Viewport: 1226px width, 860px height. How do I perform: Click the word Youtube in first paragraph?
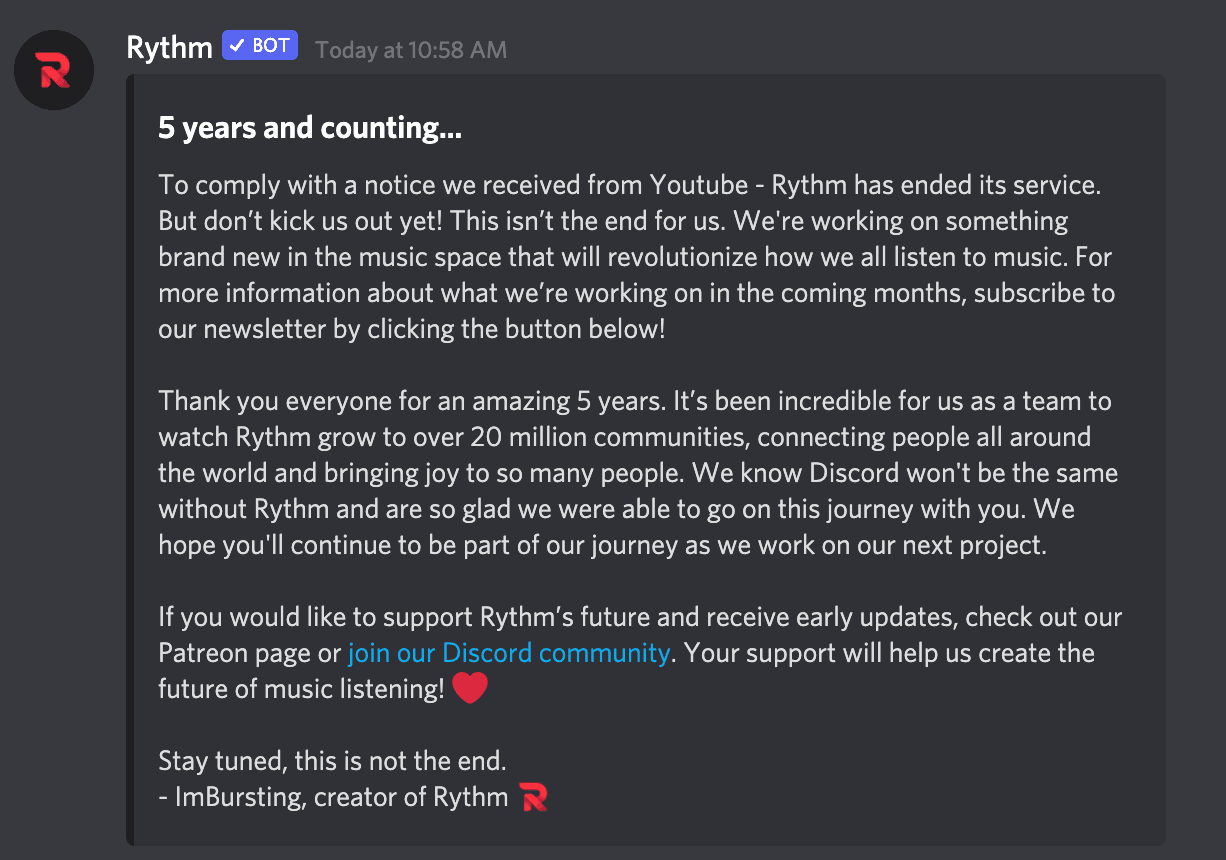(x=699, y=185)
